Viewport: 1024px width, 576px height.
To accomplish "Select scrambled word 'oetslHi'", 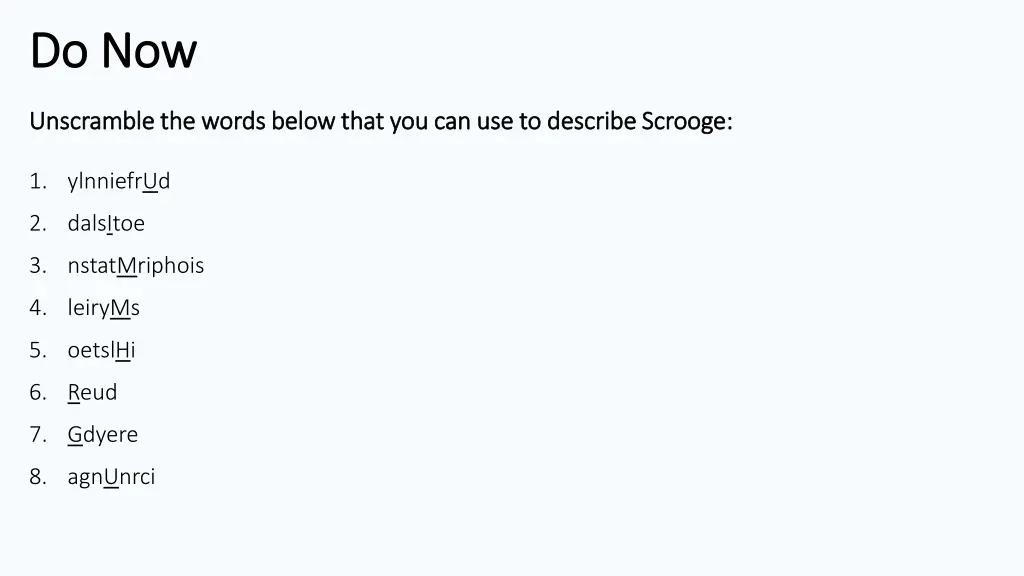I will coord(101,350).
